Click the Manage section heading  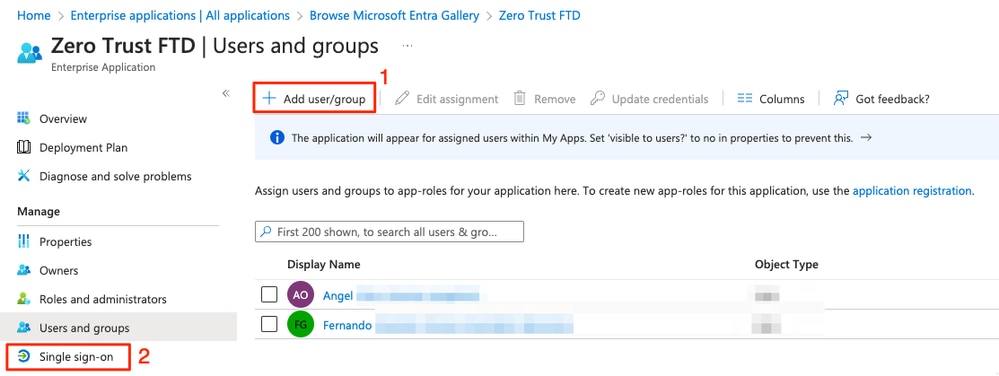[38, 212]
